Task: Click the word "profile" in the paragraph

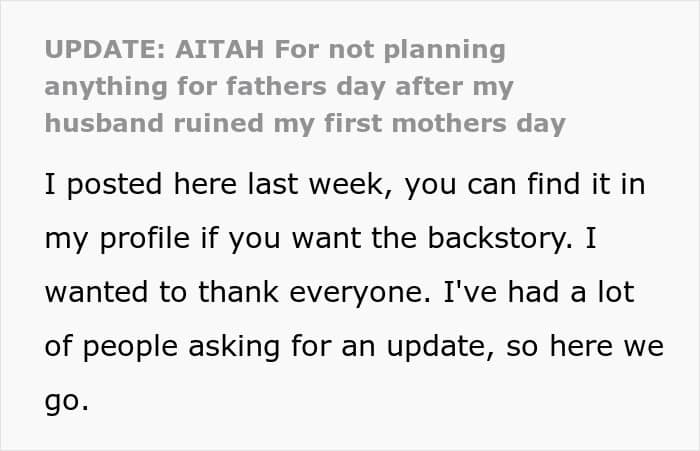Action: [x=145, y=238]
